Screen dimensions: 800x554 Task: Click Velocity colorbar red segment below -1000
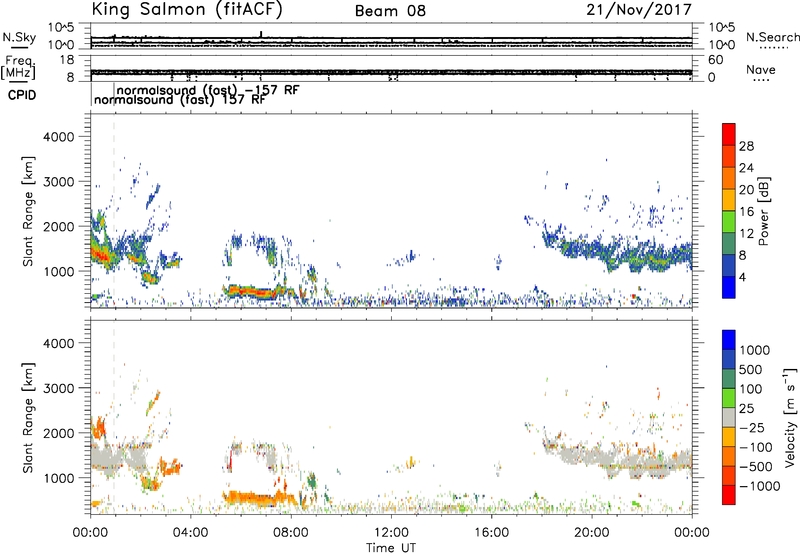(x=729, y=495)
